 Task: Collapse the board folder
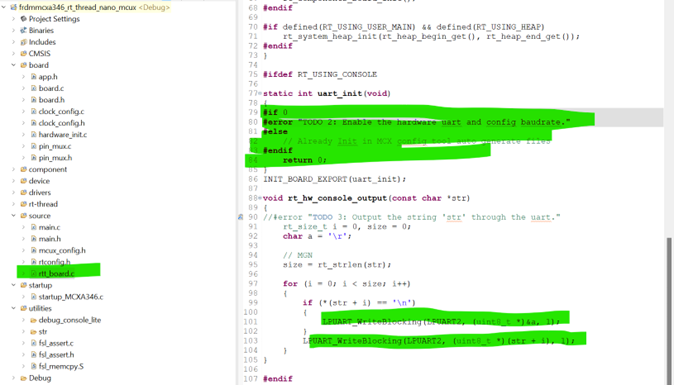[13, 65]
